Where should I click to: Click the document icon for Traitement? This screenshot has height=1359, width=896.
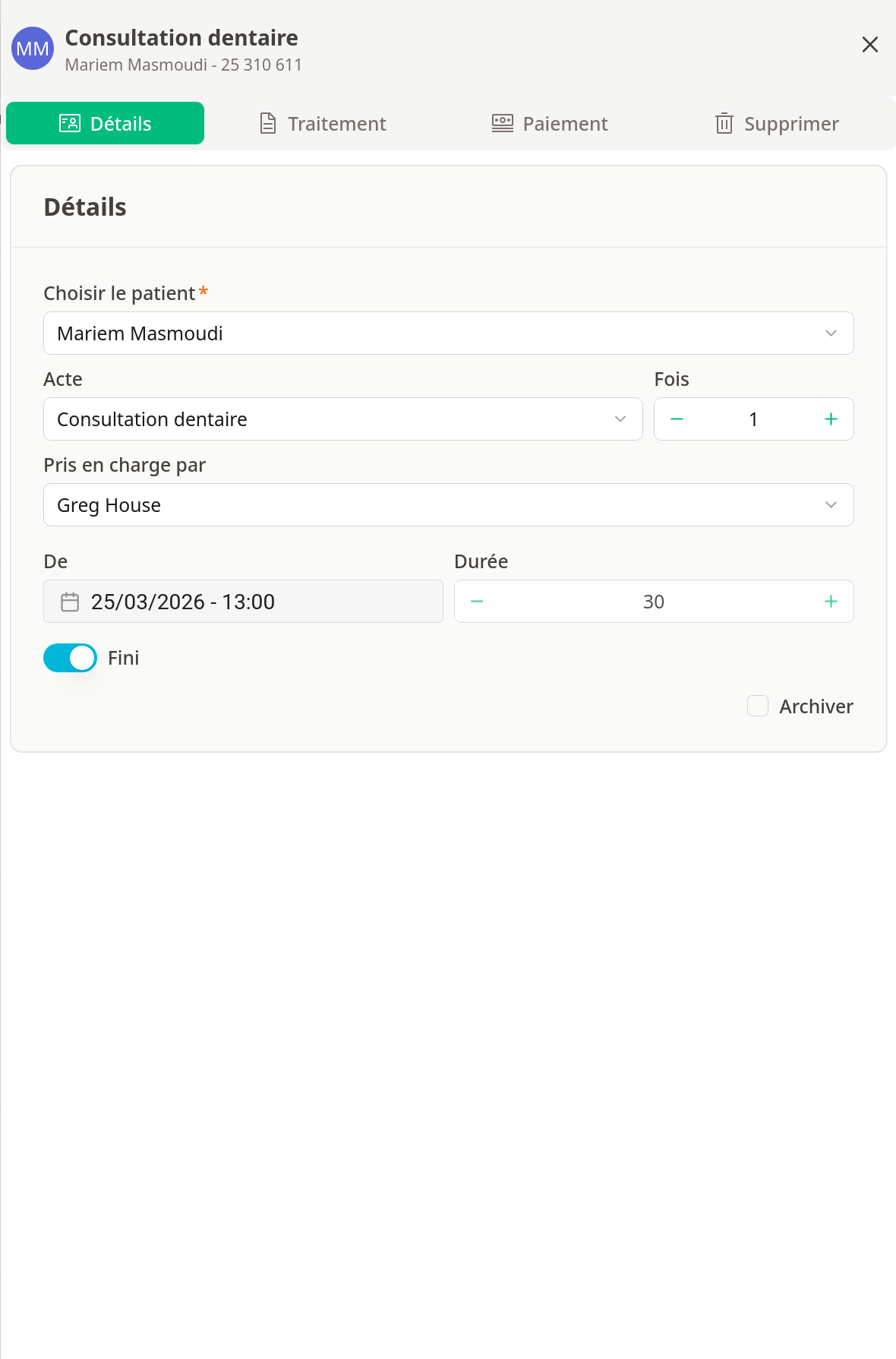[x=268, y=124]
